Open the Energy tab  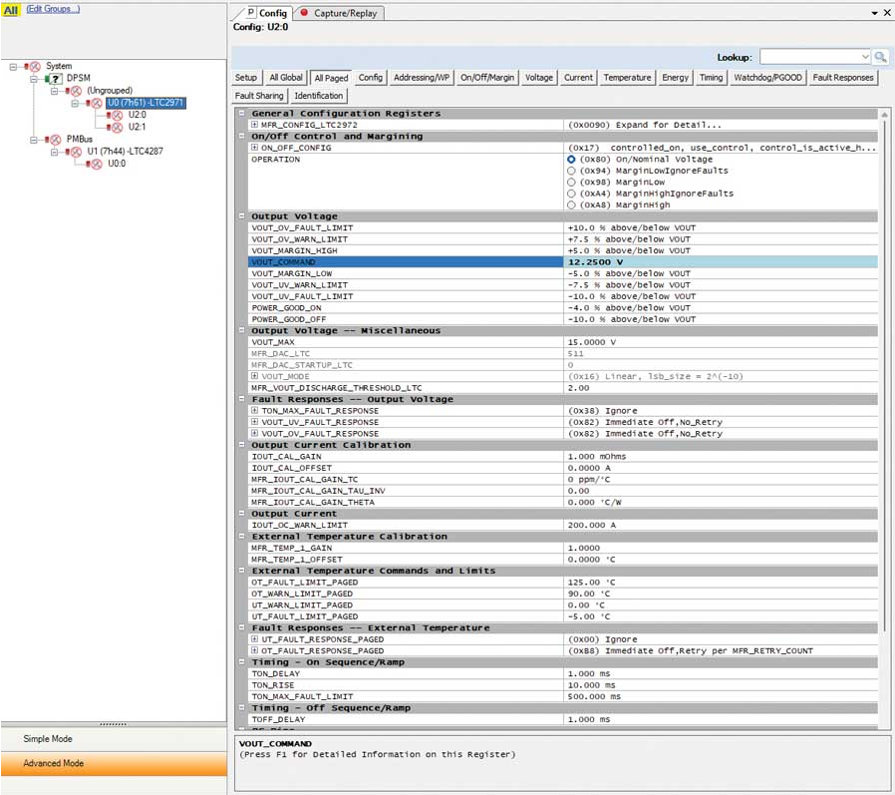pyautogui.click(x=675, y=78)
